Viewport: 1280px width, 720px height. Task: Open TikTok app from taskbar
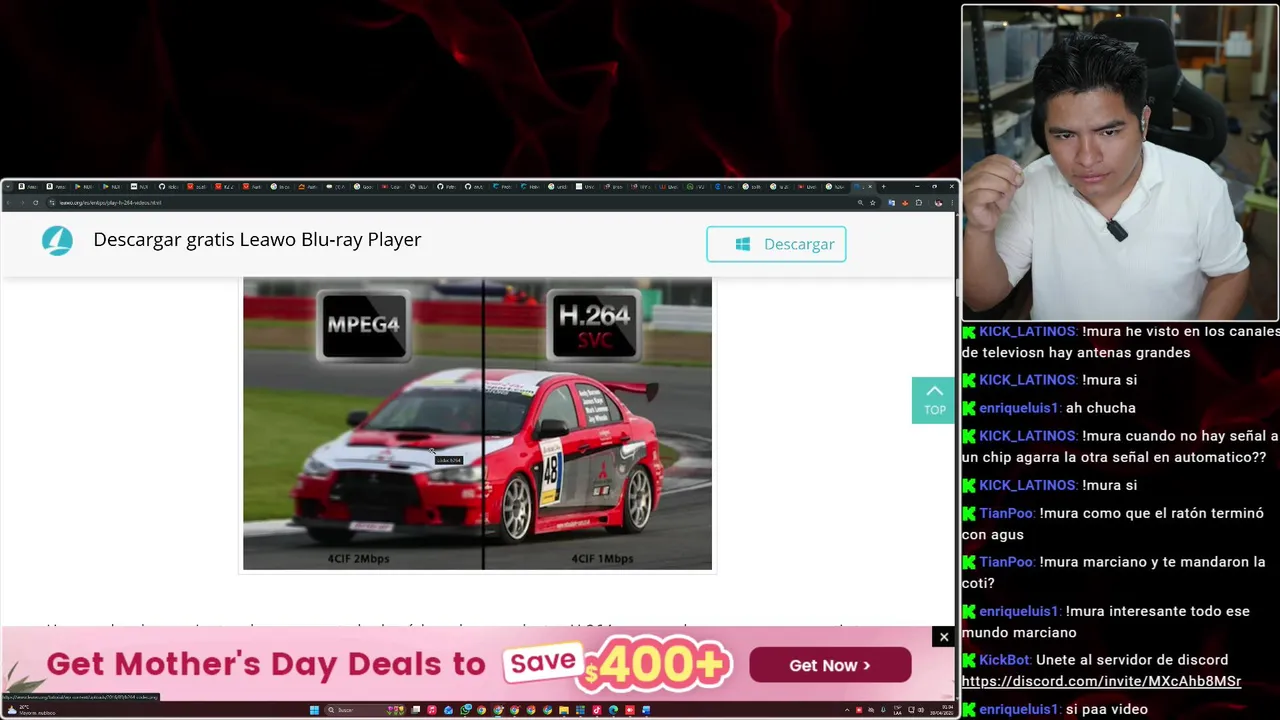click(x=596, y=710)
